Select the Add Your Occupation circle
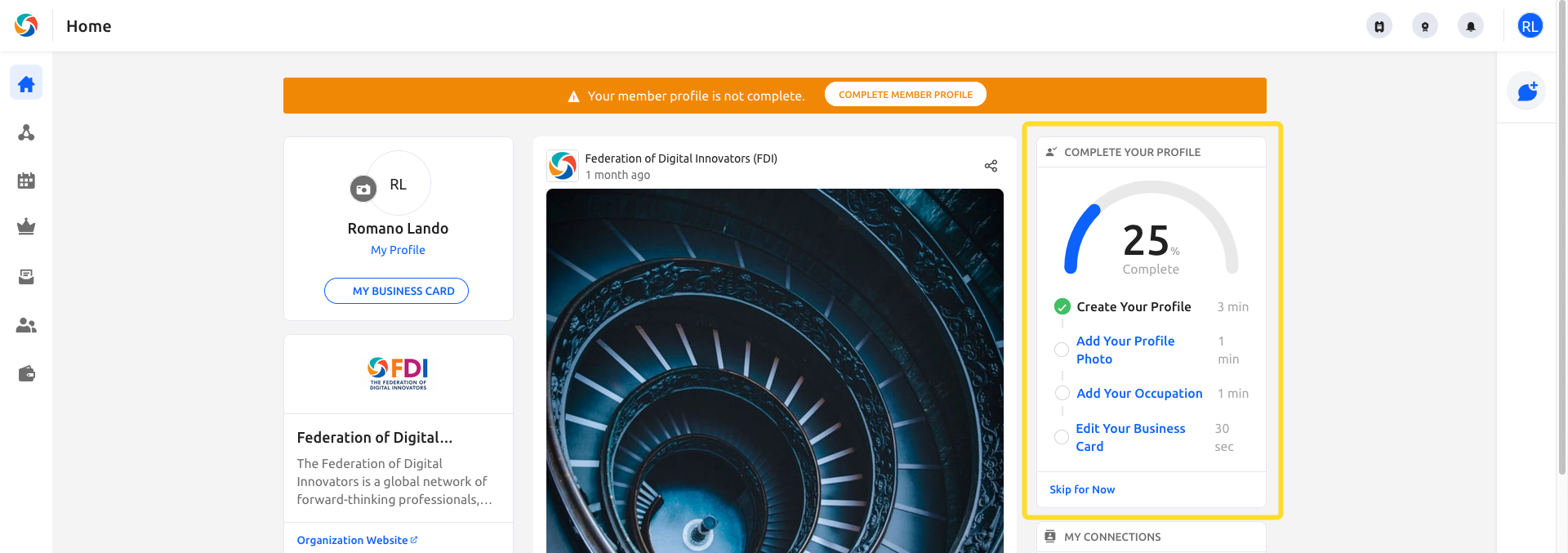Image resolution: width=1568 pixels, height=553 pixels. [1062, 393]
